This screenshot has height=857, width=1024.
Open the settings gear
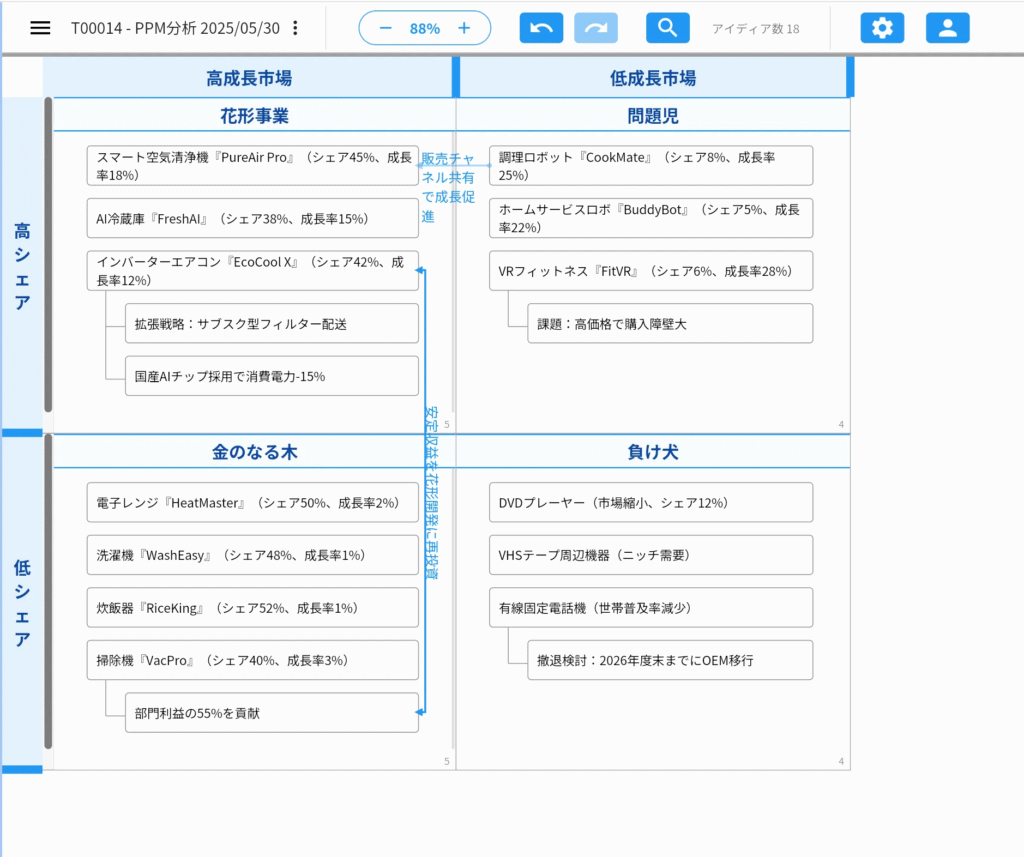[x=882, y=28]
